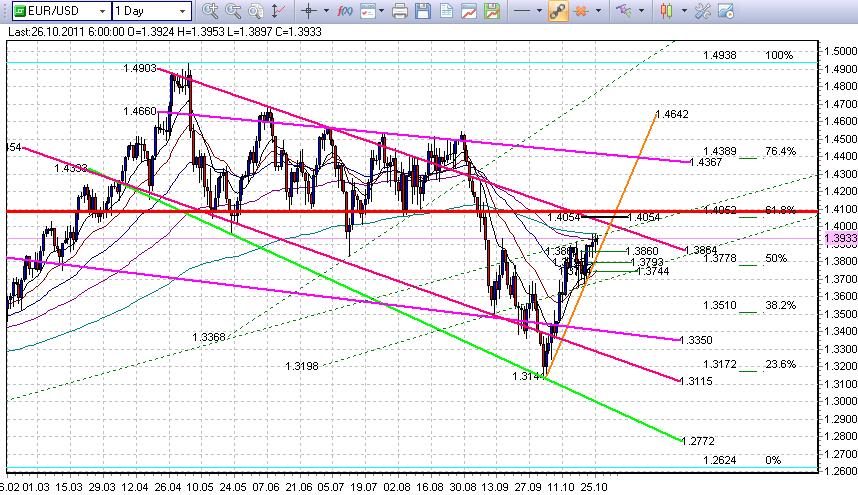The height and width of the screenshot is (495, 858).
Task: Click the 38.2% Fibonacci label
Action: (780, 305)
